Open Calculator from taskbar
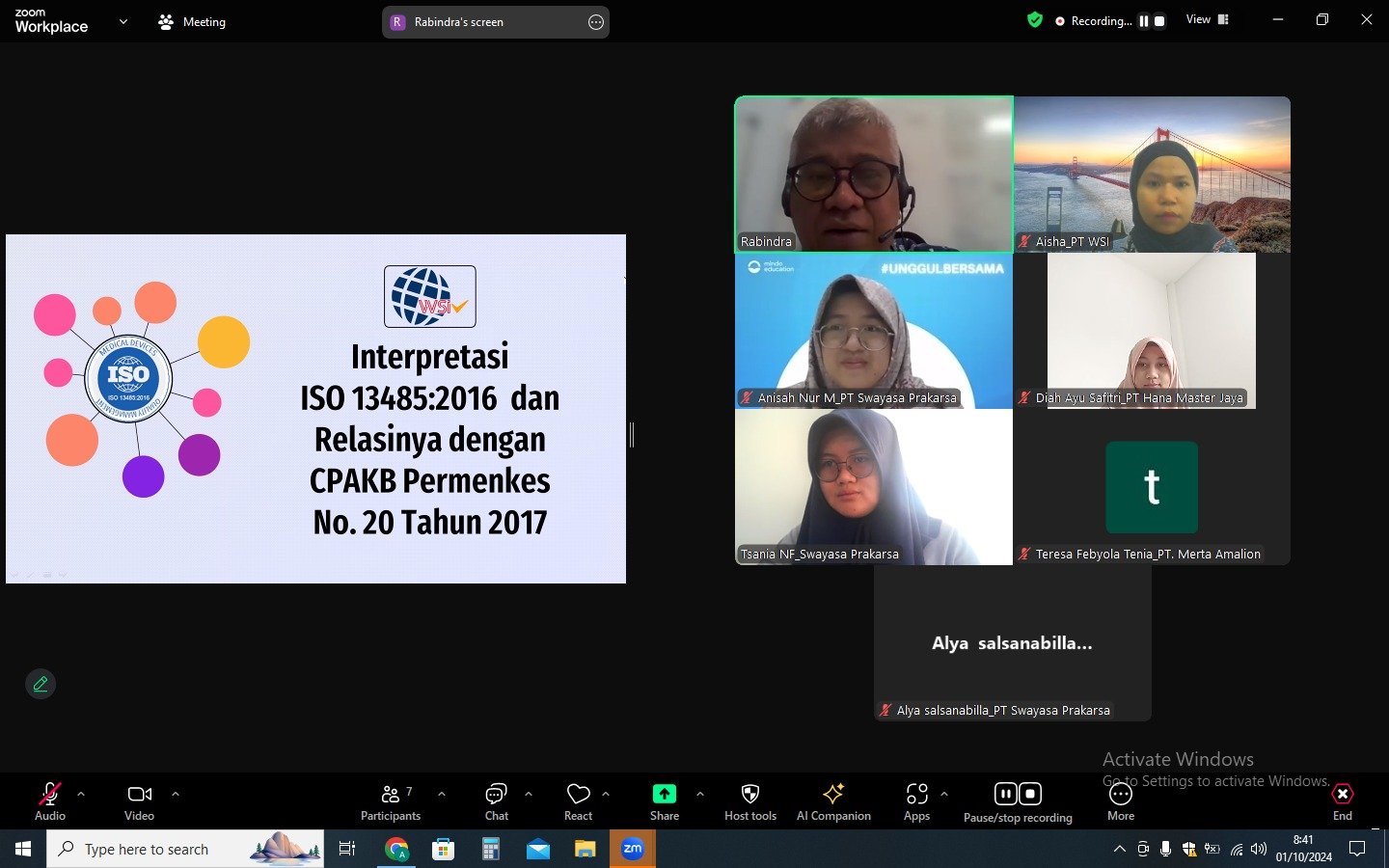1389x868 pixels. coord(491,849)
